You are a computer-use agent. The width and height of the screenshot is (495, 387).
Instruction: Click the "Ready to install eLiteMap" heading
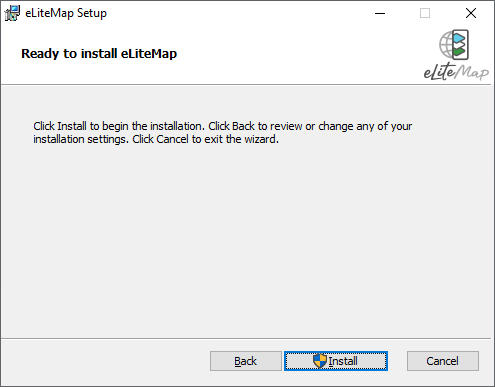click(99, 54)
